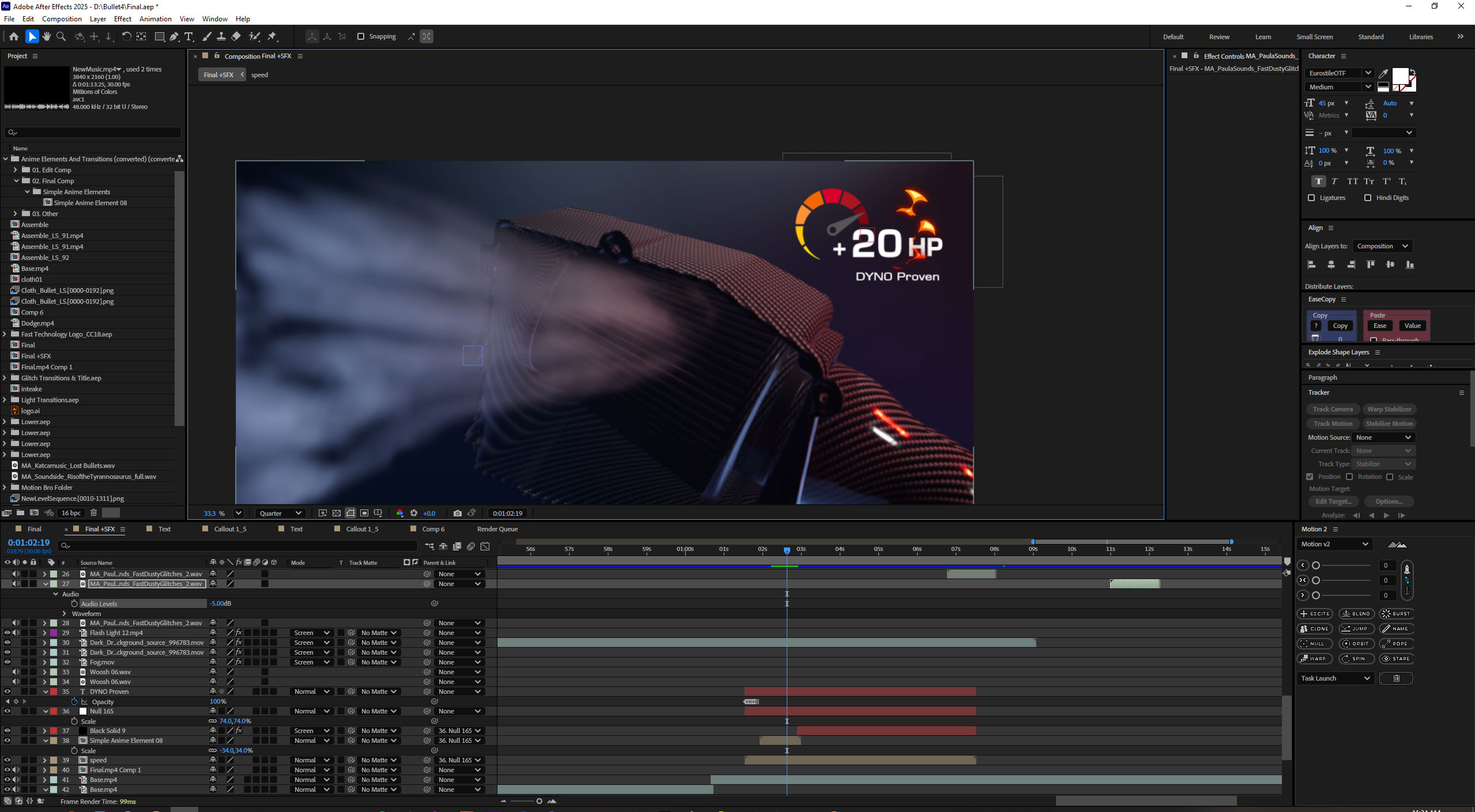
Task: Click the EaseCopy Copy button
Action: (1340, 326)
